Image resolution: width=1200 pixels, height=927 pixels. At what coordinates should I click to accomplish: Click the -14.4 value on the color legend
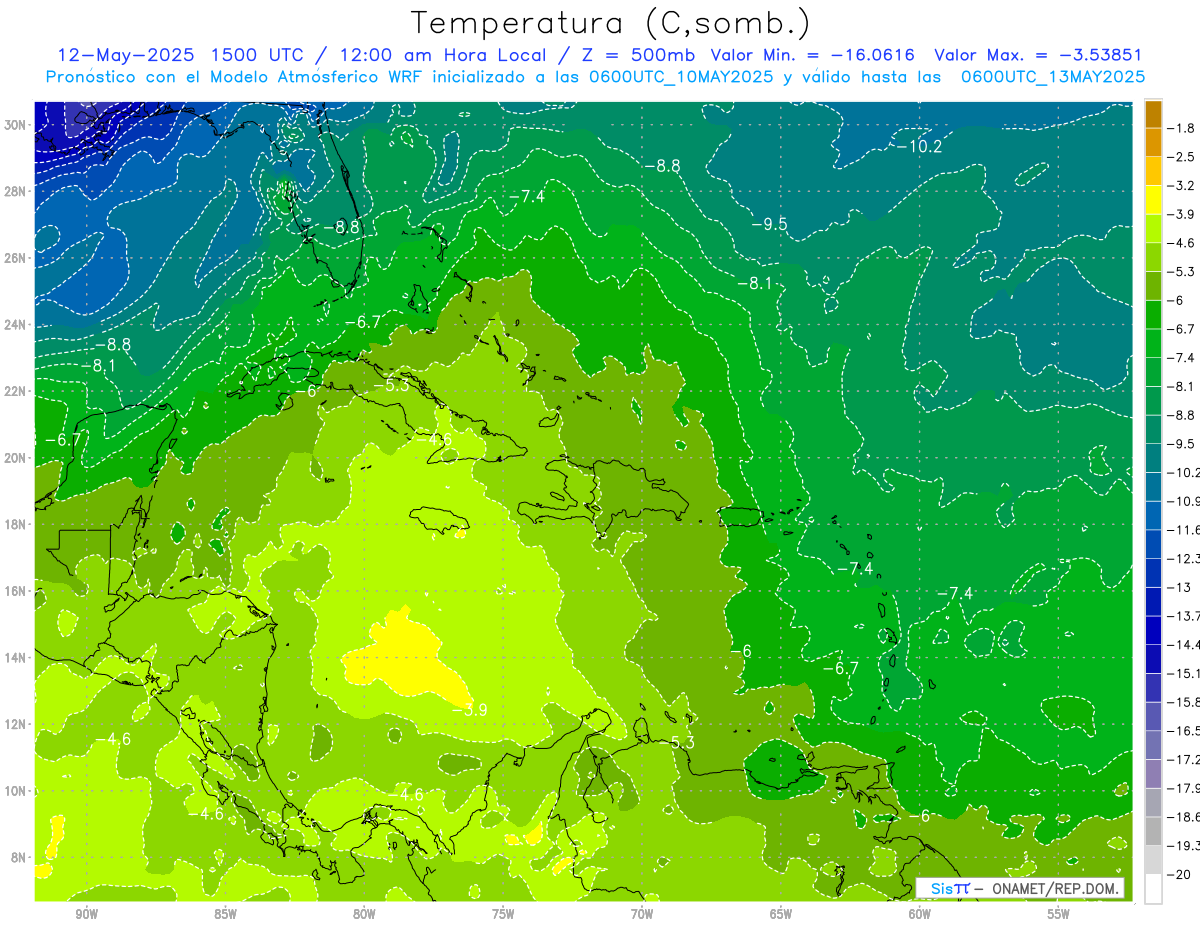tap(1183, 644)
